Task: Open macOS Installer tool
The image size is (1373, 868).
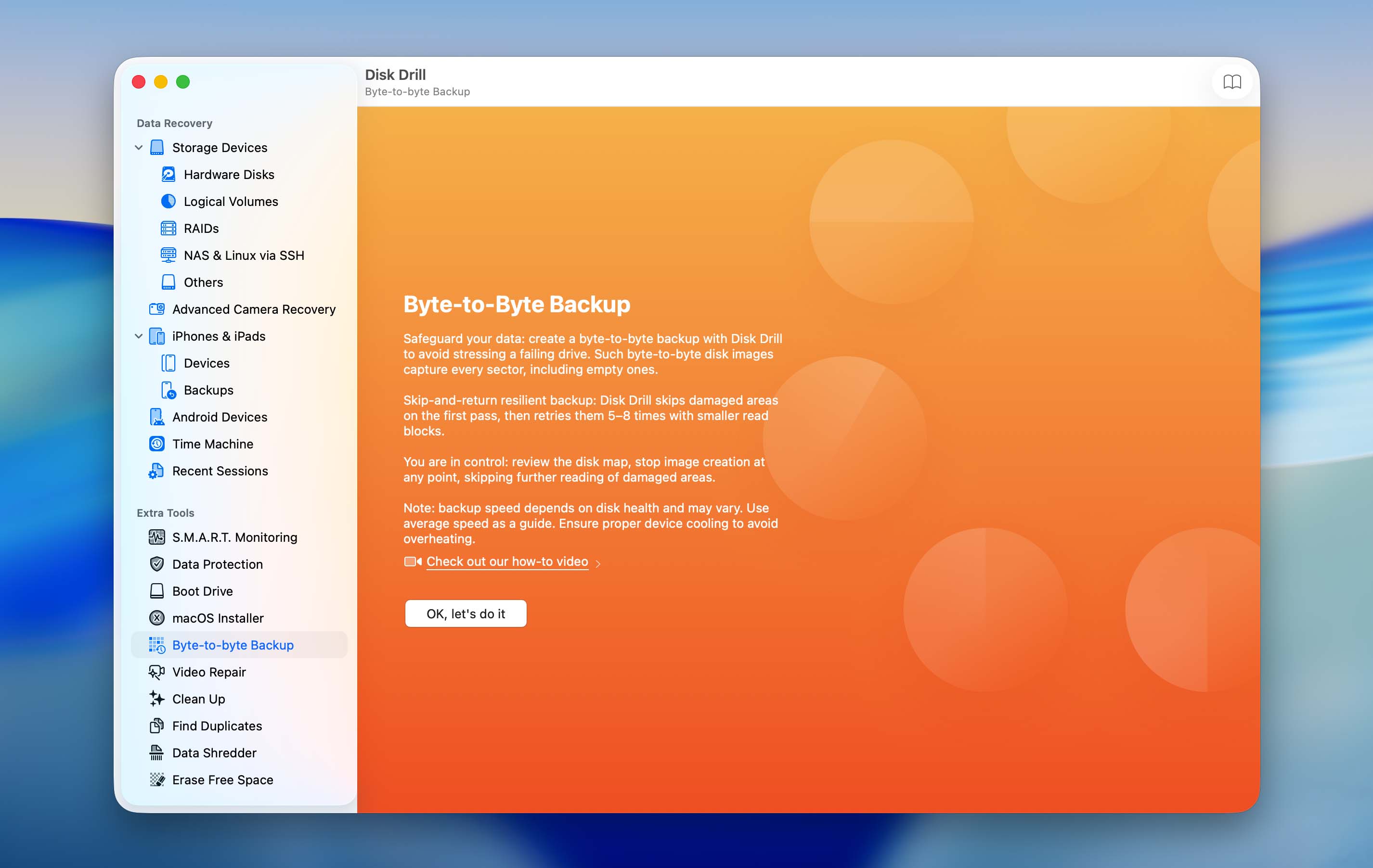Action: coord(239,618)
